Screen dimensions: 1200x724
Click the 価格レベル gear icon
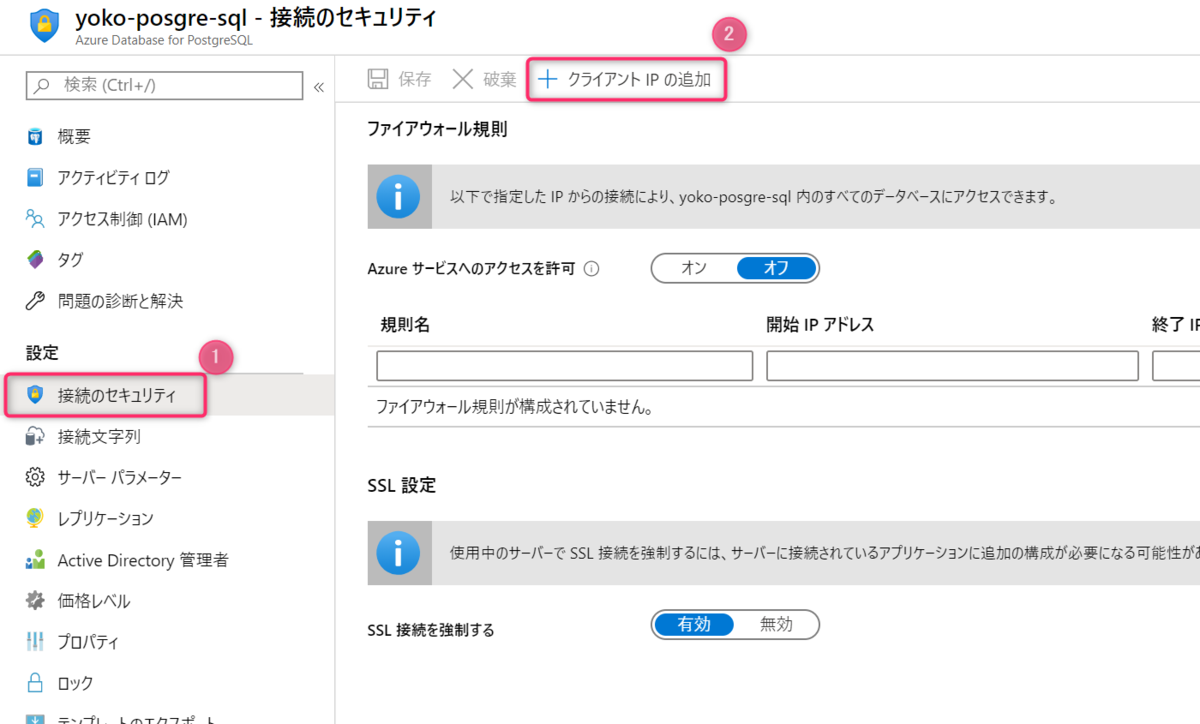pyautogui.click(x=35, y=601)
